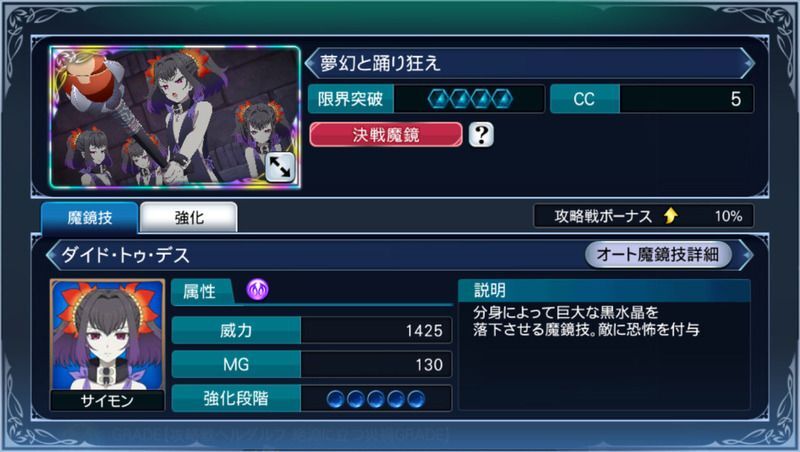Screen dimensions: 800x452
Task: Click the right arrow of the title banner
Action: pyautogui.click(x=748, y=63)
